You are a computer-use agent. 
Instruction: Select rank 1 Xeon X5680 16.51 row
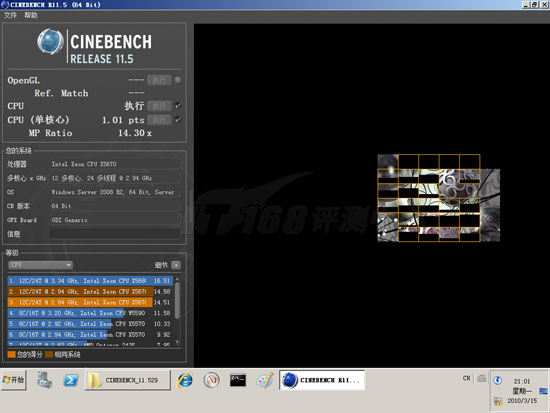[x=90, y=281]
